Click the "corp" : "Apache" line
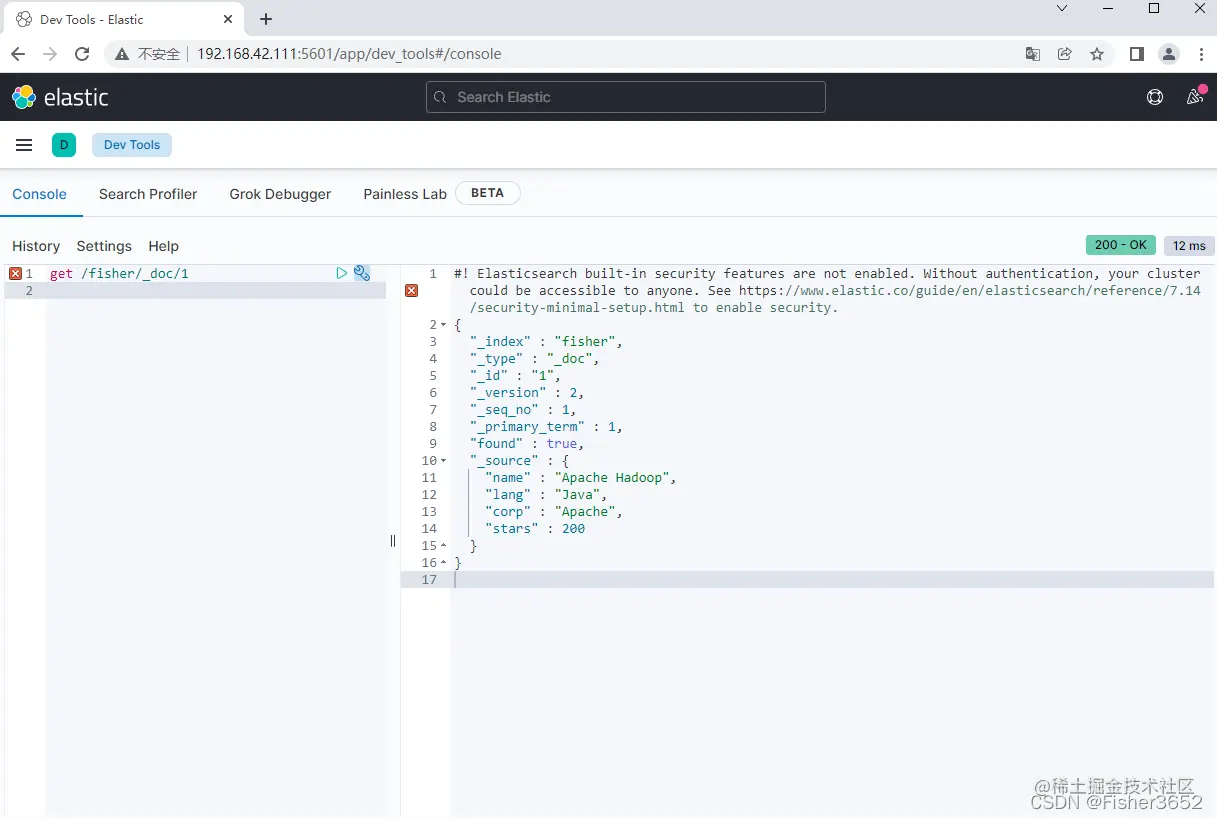Screen dimensions: 1217x819 point(554,511)
